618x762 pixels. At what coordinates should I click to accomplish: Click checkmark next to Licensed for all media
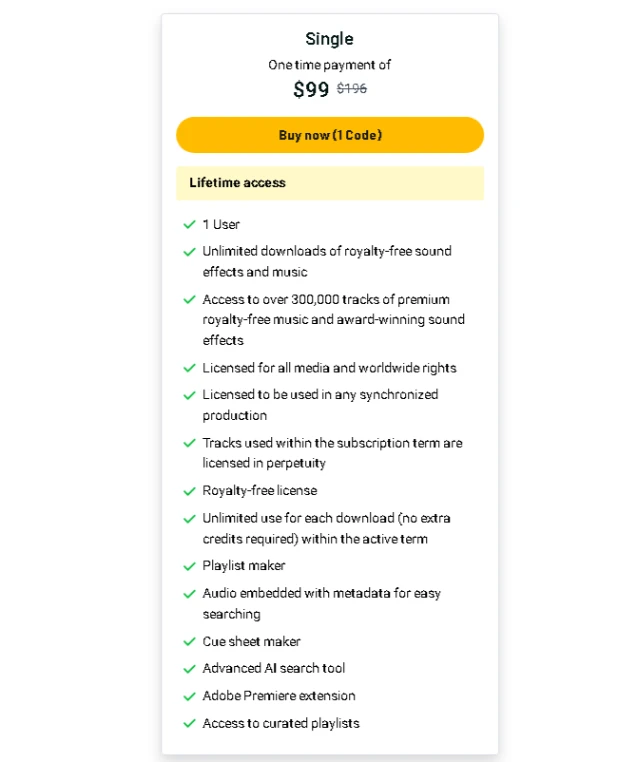coord(189,368)
